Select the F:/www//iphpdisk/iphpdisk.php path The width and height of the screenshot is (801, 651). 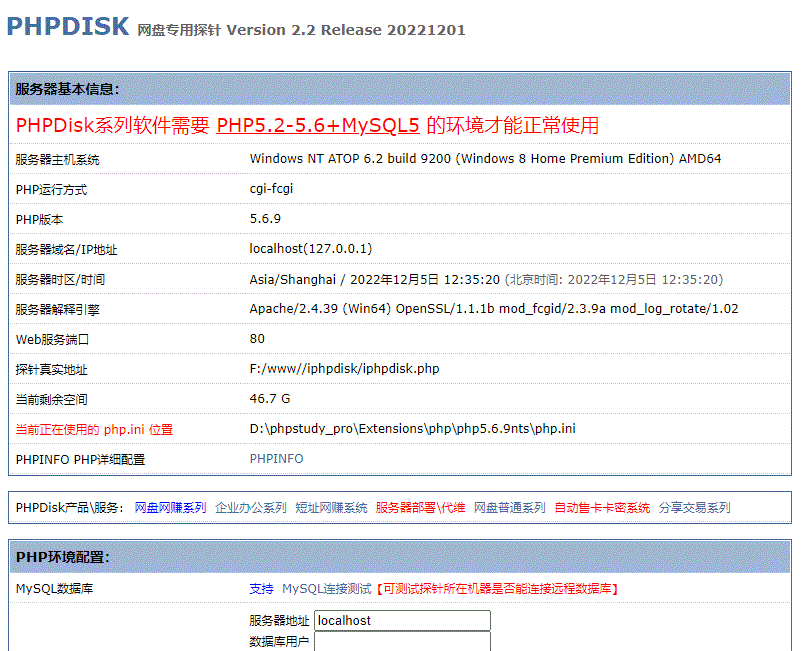pyautogui.click(x=344, y=369)
